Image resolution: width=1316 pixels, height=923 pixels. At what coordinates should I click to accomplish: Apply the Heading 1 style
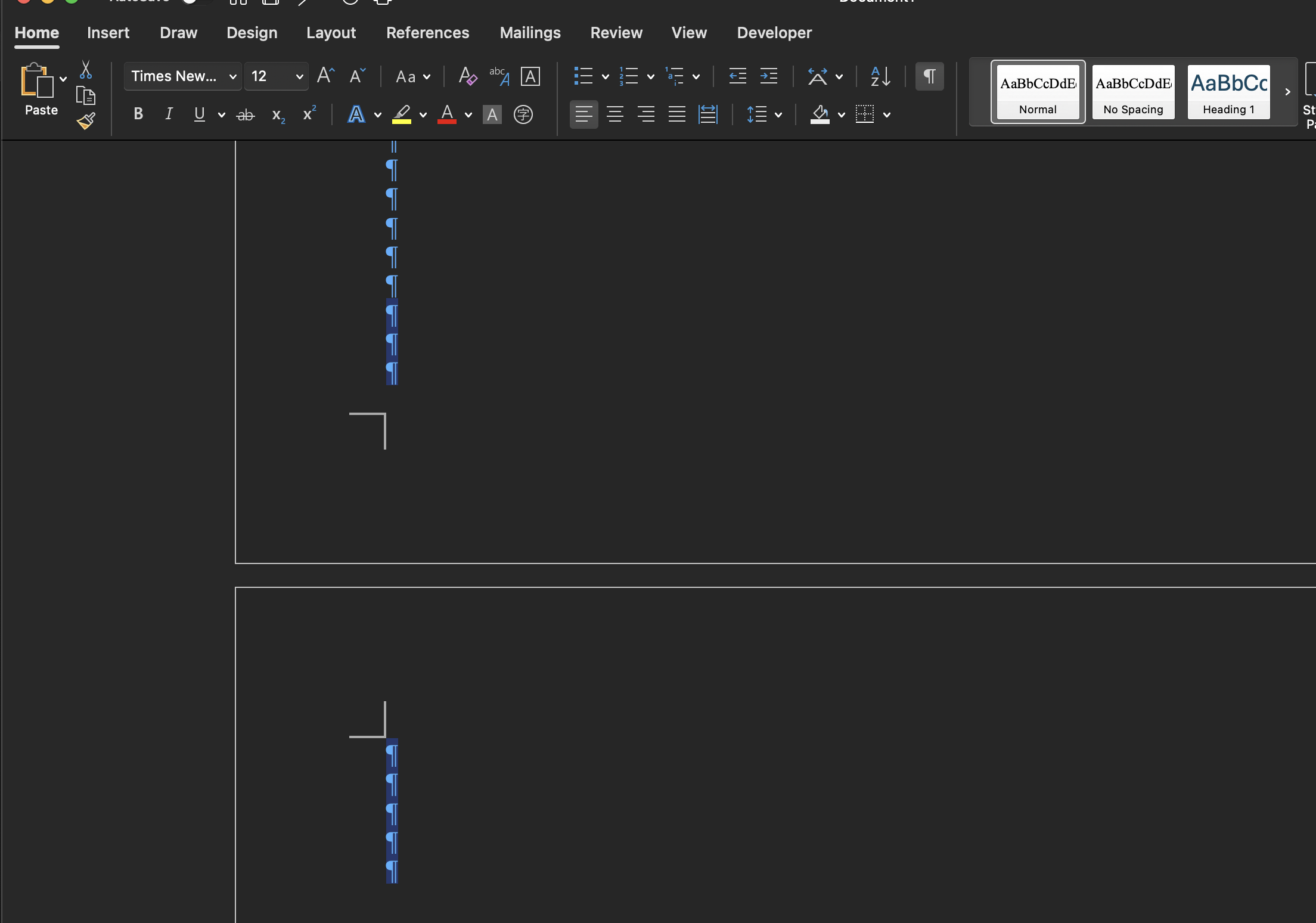tap(1228, 92)
